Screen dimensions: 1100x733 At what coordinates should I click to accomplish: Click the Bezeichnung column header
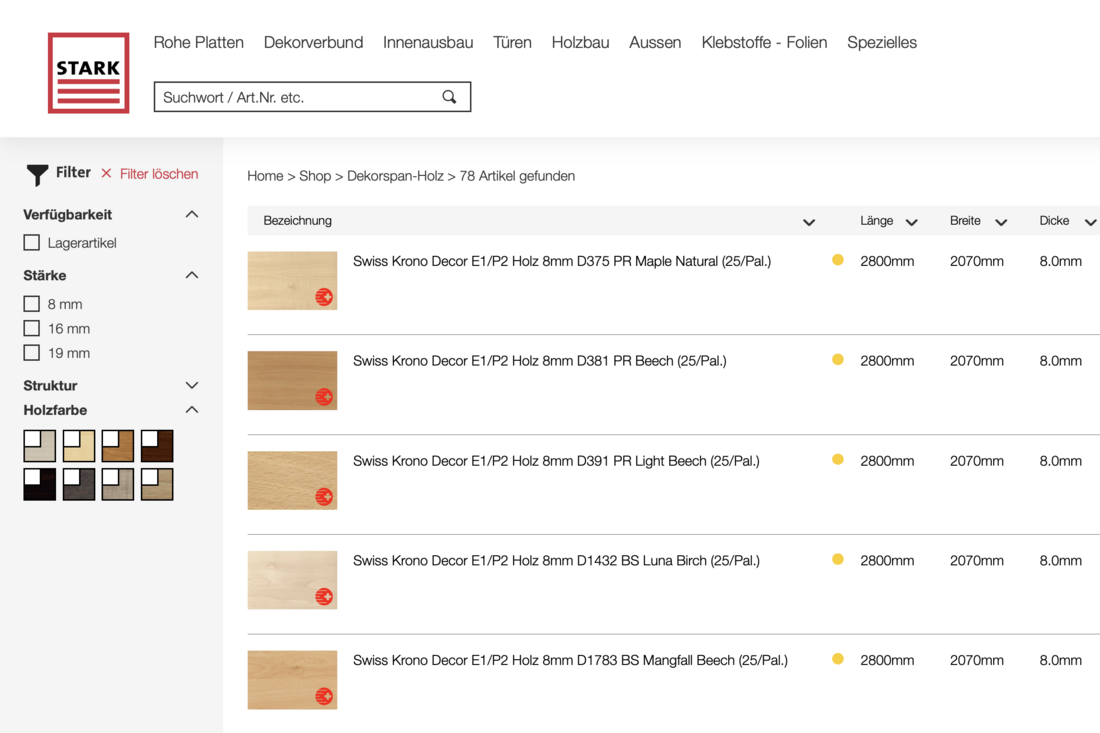tap(297, 220)
